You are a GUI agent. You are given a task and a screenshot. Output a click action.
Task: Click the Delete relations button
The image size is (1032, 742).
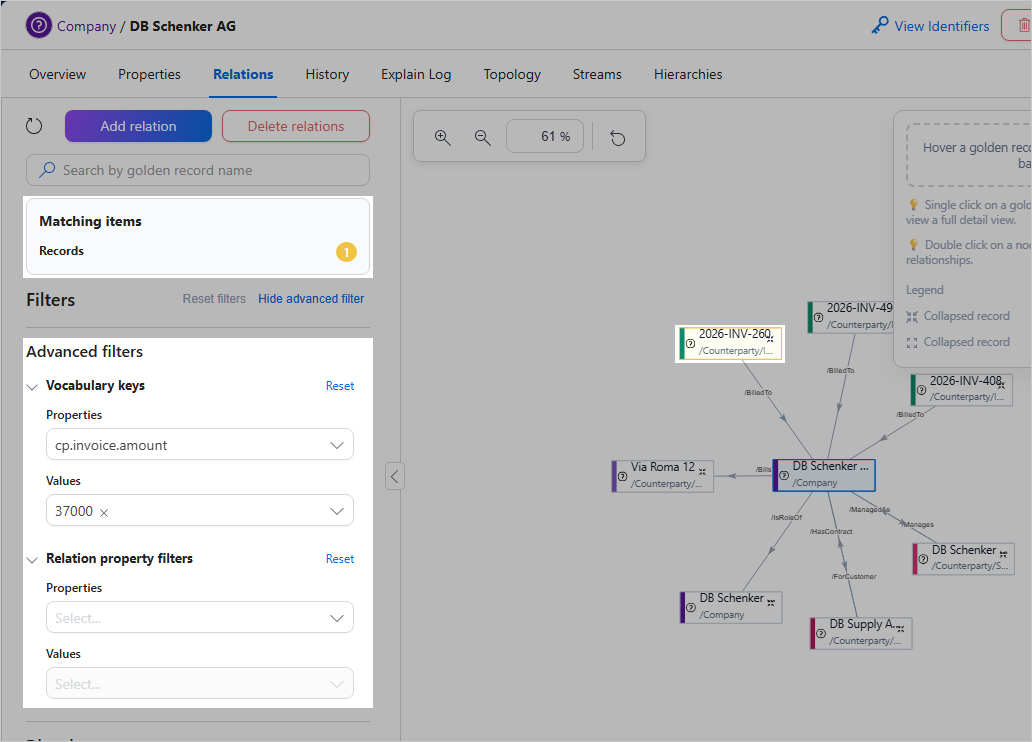[x=296, y=126]
